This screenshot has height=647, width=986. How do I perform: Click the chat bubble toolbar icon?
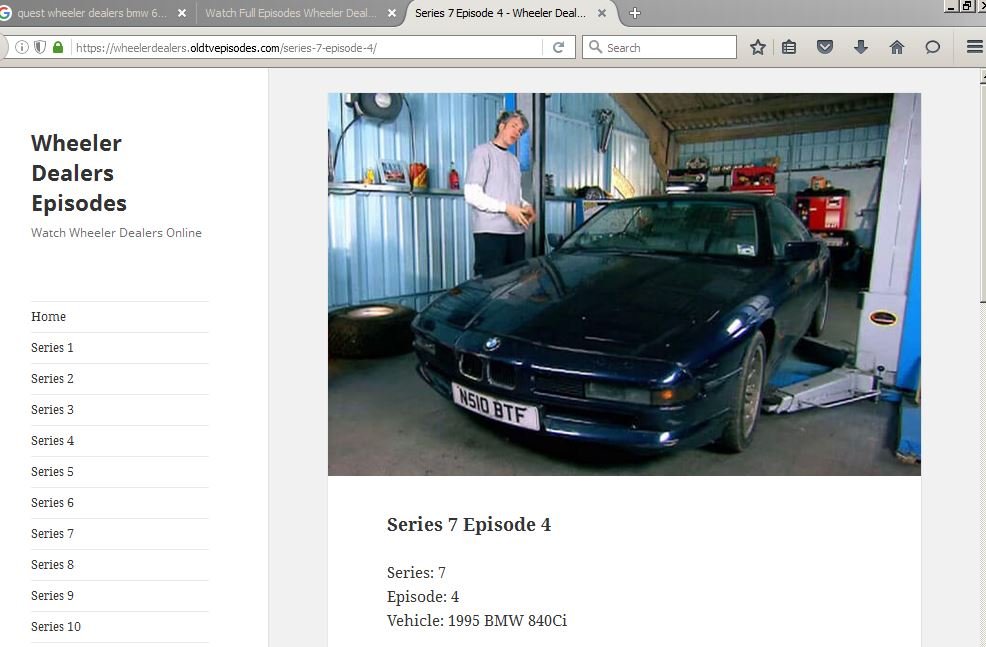[933, 47]
